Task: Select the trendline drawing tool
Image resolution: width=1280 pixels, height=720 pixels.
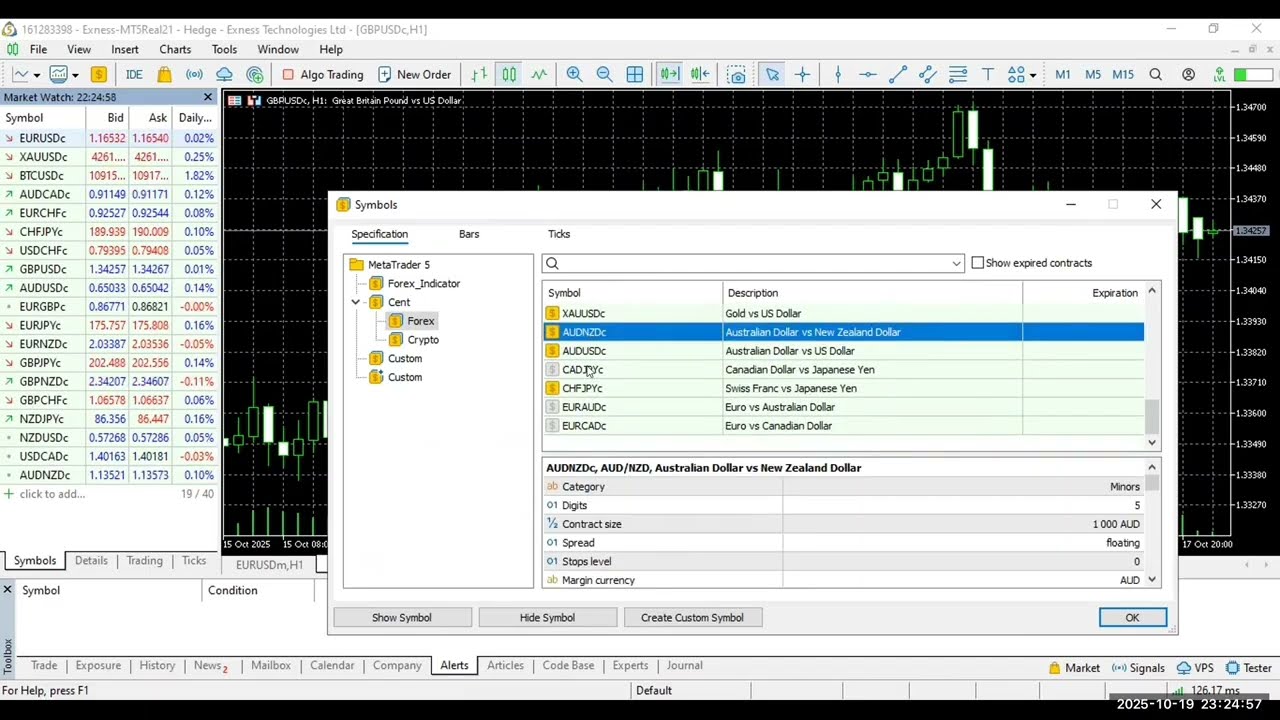Action: (x=898, y=75)
